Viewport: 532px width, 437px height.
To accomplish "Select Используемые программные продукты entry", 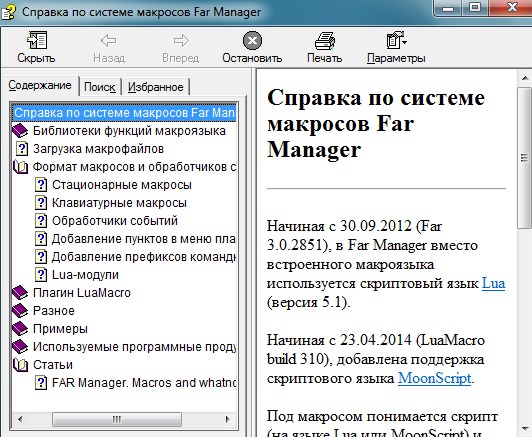I will pyautogui.click(x=134, y=347).
